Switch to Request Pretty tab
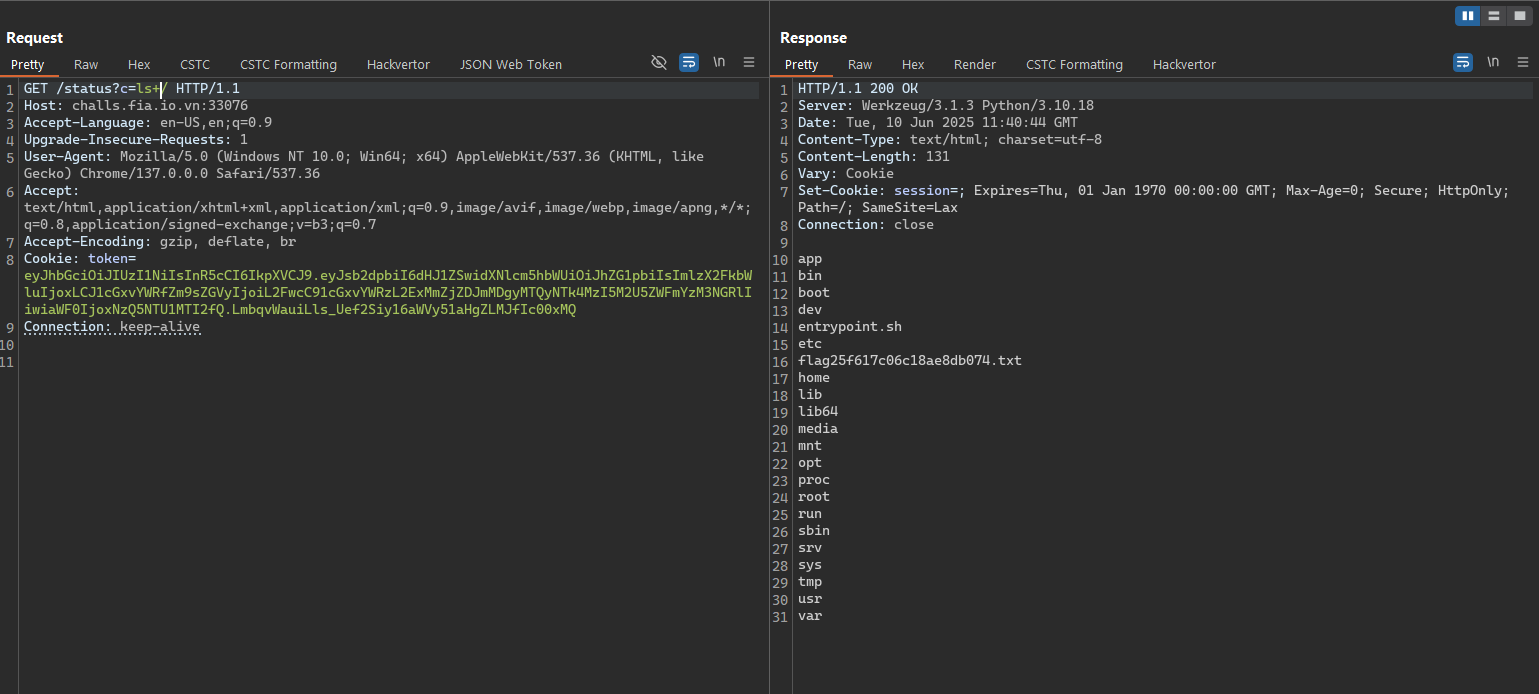Image resolution: width=1539 pixels, height=694 pixels. pyautogui.click(x=28, y=64)
